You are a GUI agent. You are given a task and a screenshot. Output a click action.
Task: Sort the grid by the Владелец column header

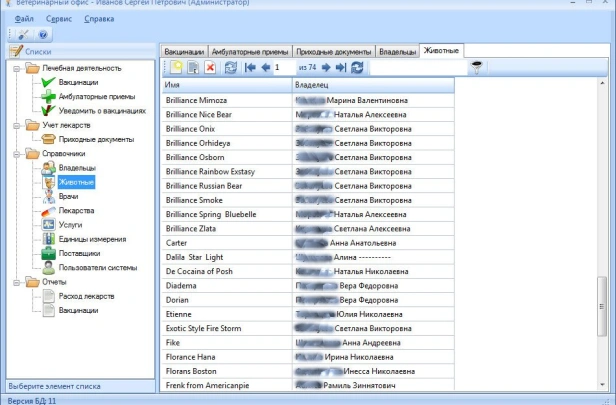click(370, 86)
